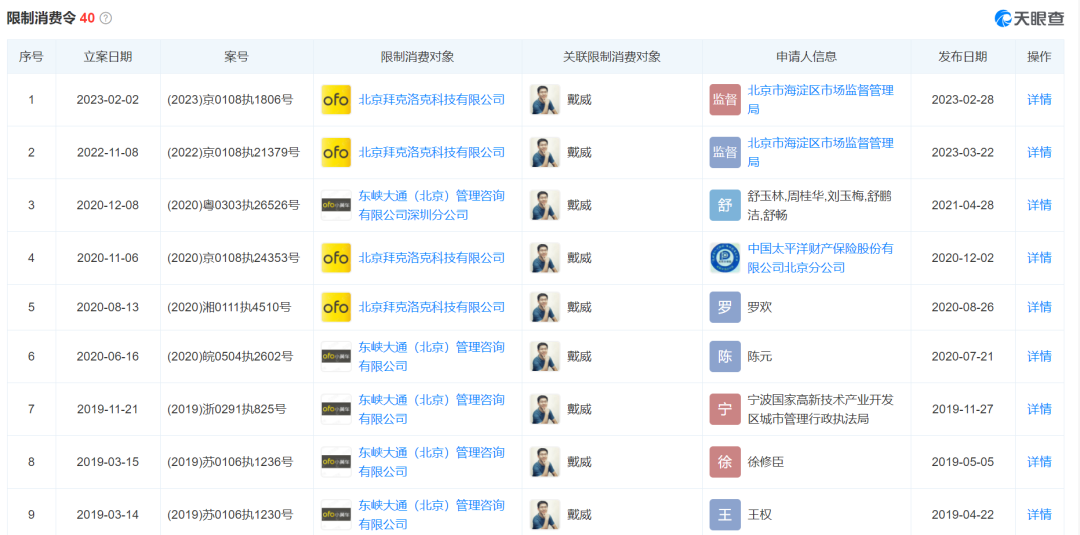The image size is (1080, 535).
Task: Open 北京拜克洛克科技有限公司 link in row 2
Action: pos(432,152)
